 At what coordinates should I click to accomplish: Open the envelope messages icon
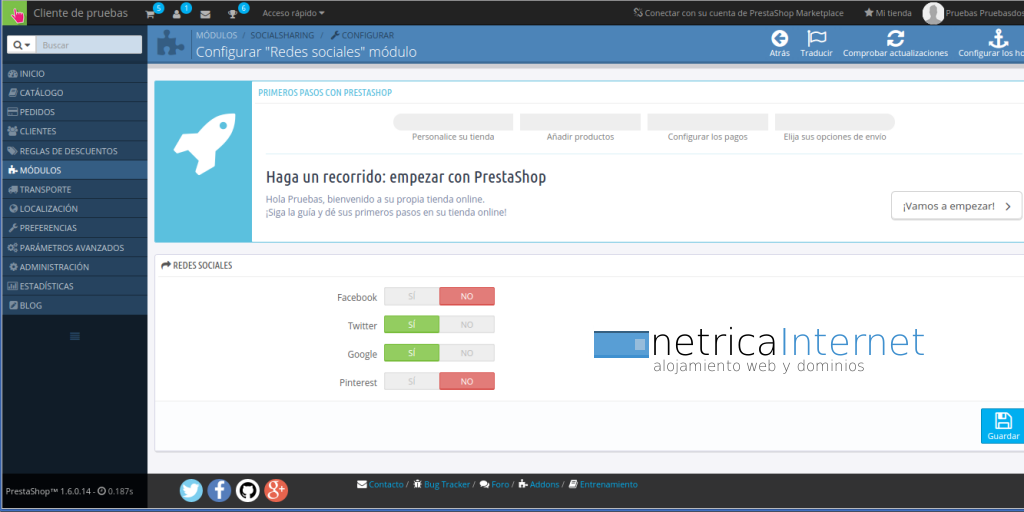click(x=205, y=14)
